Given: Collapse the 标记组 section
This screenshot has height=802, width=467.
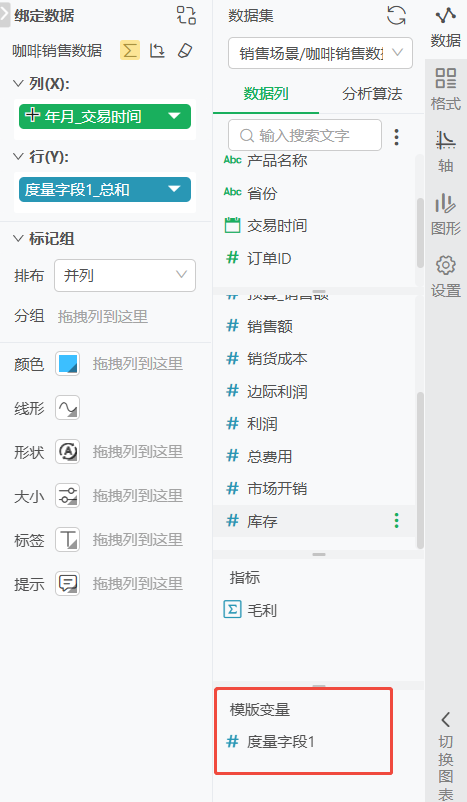Looking at the screenshot, I should click(18, 238).
